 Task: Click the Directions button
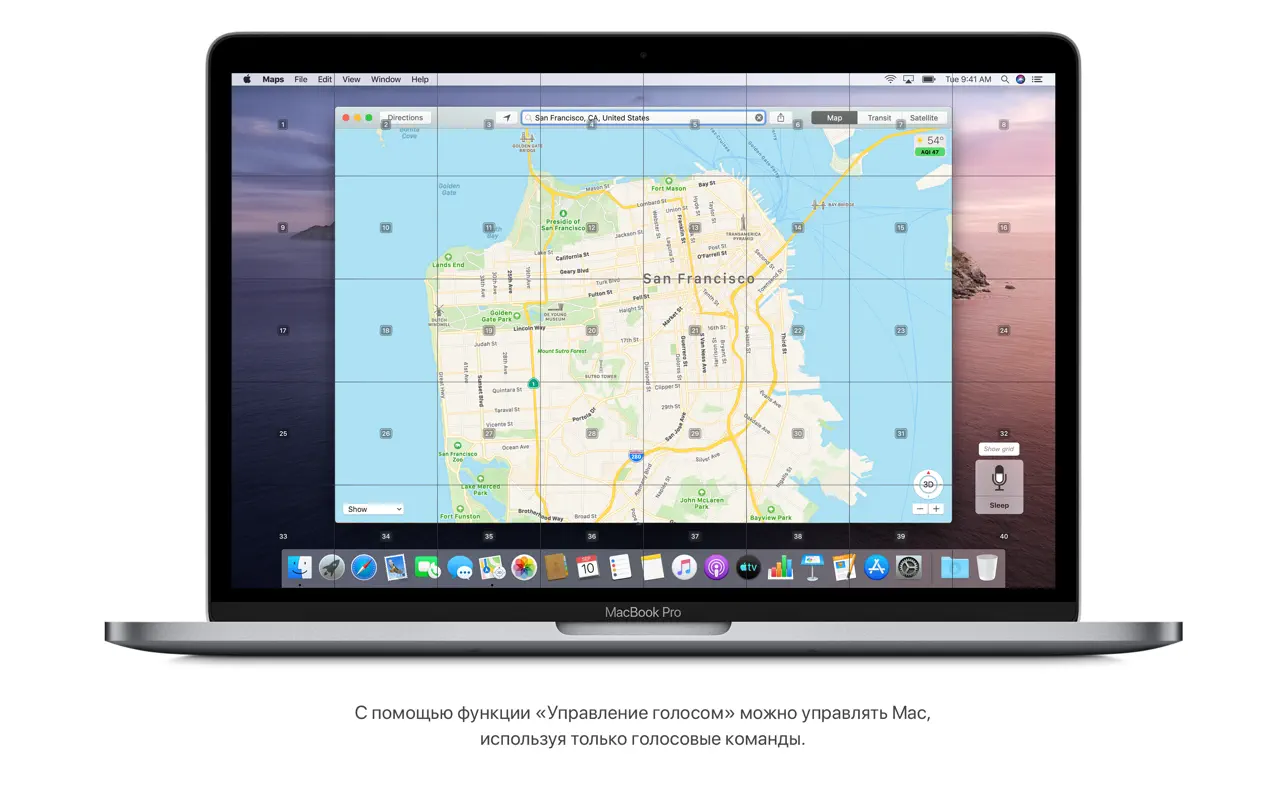405,118
